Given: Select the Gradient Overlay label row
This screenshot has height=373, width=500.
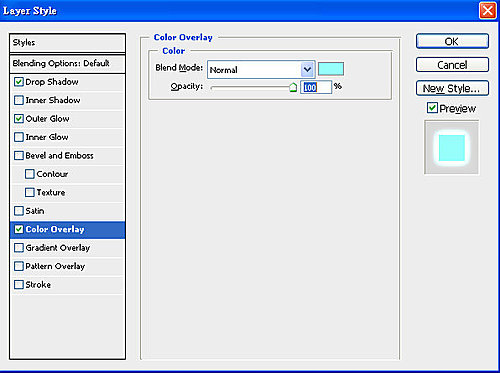Looking at the screenshot, I should 67,248.
